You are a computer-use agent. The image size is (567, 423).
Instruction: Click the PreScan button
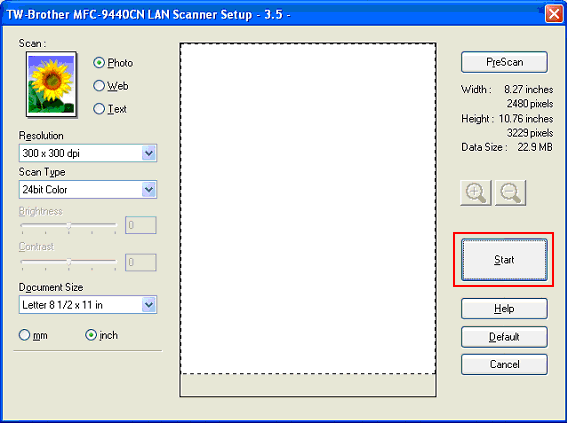coord(504,62)
